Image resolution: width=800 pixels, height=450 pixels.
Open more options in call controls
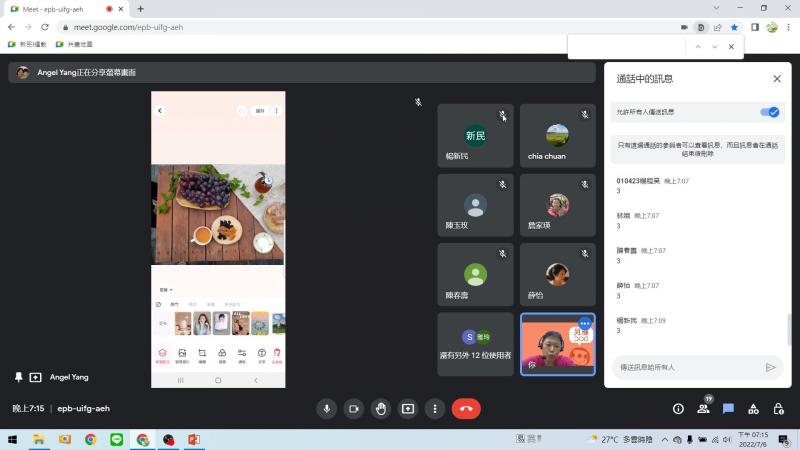(x=434, y=408)
